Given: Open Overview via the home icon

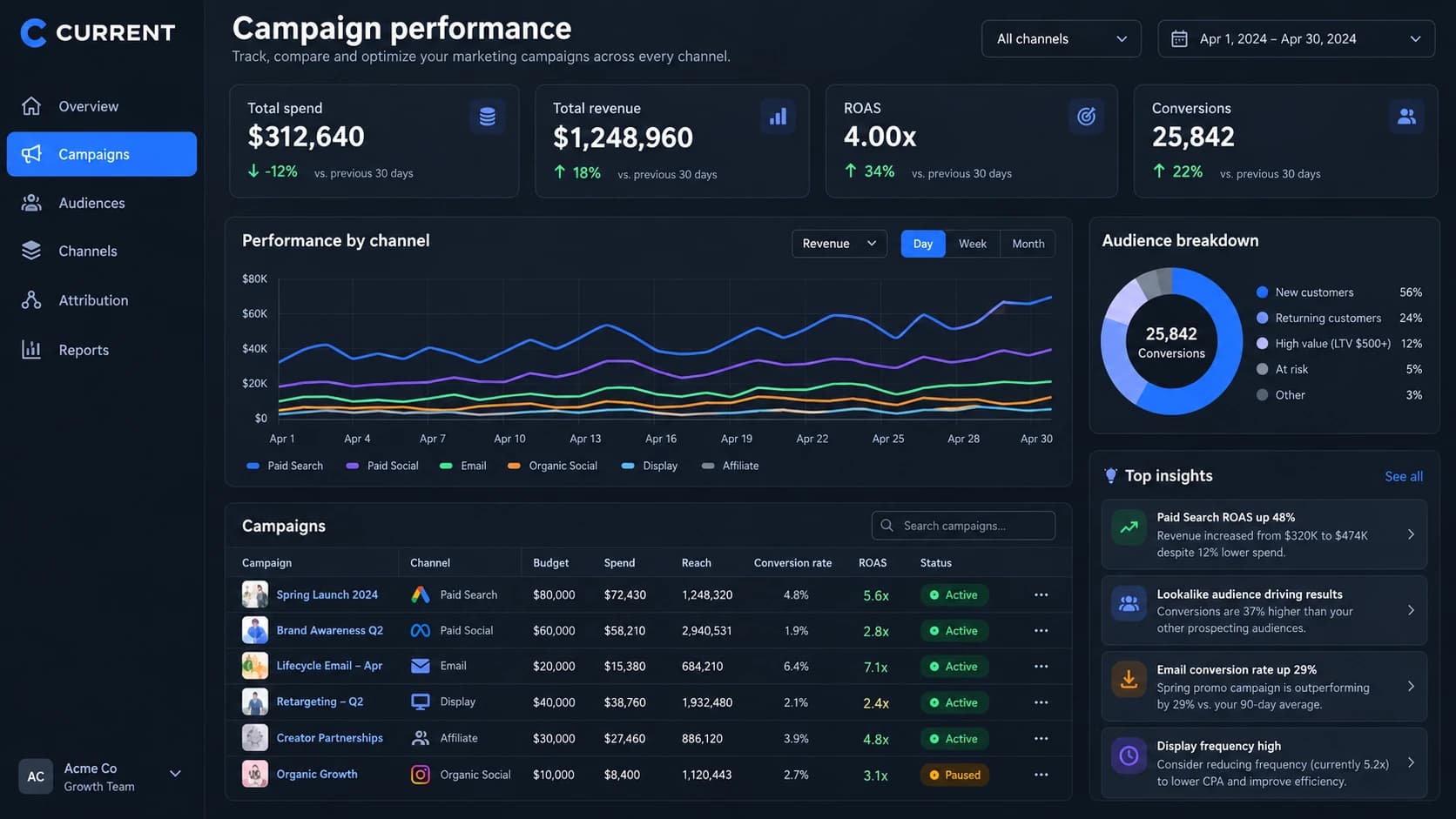Looking at the screenshot, I should point(31,106).
